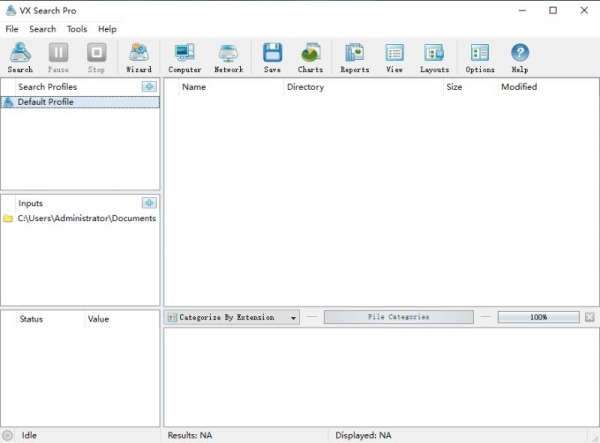The image size is (600, 443).
Task: Open the Reports toolbar icon
Action: pyautogui.click(x=354, y=57)
